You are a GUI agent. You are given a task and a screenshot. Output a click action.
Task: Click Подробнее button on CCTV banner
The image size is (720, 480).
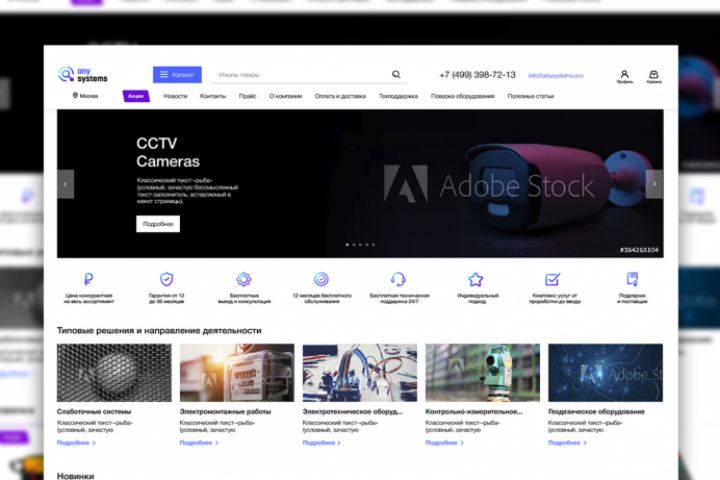click(x=158, y=224)
